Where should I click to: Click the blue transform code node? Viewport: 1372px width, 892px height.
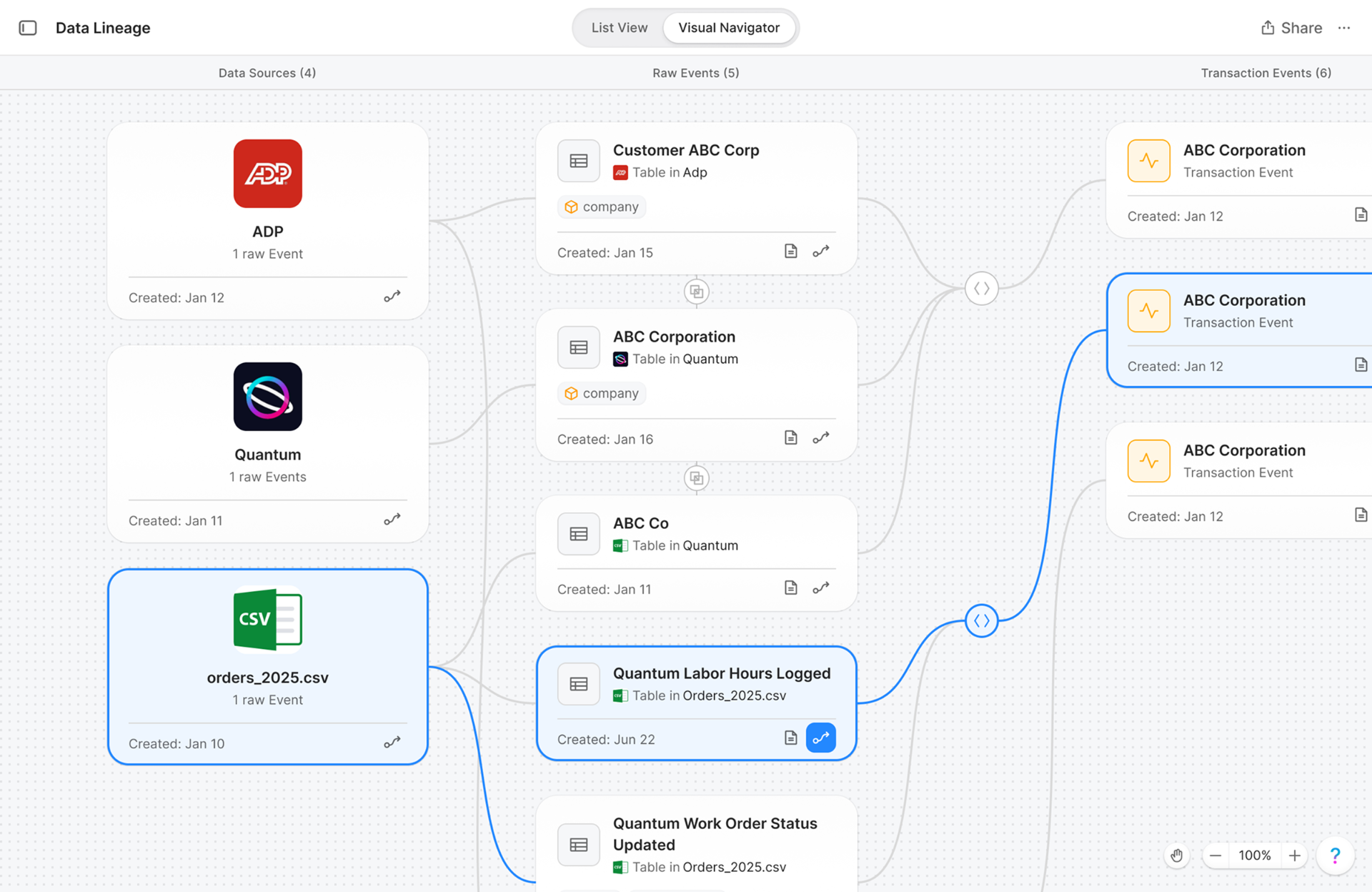click(982, 620)
